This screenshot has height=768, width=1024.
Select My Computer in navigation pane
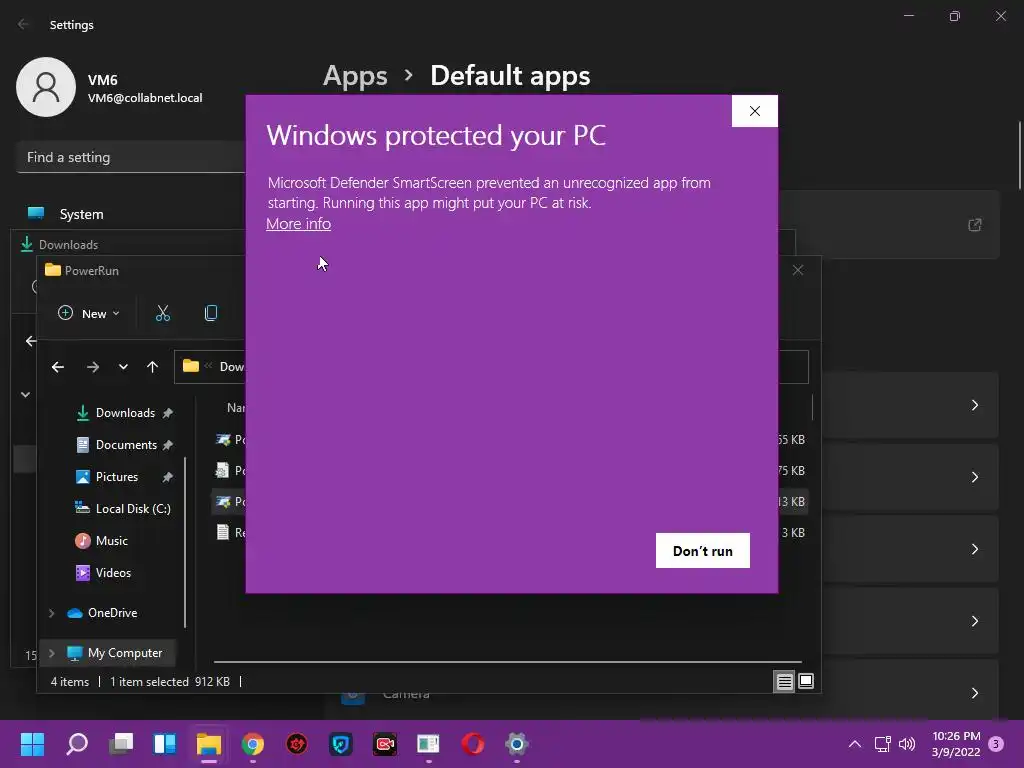tap(124, 653)
